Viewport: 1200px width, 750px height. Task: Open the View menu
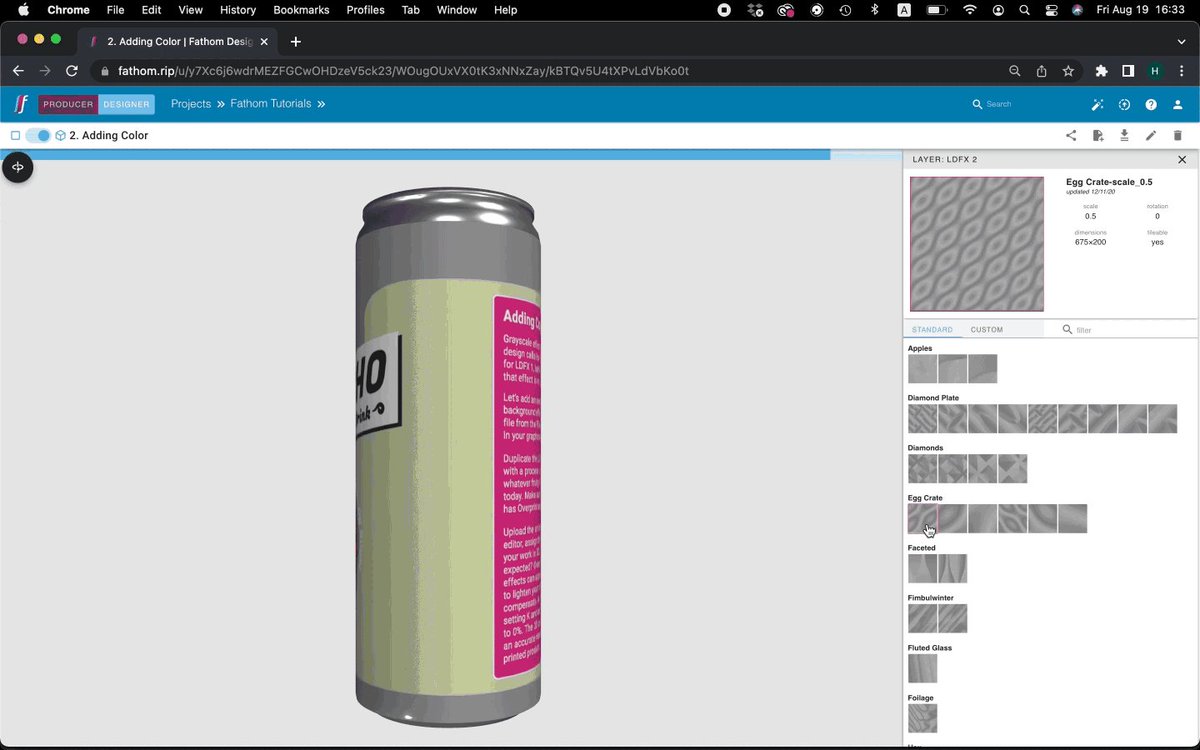tap(190, 10)
